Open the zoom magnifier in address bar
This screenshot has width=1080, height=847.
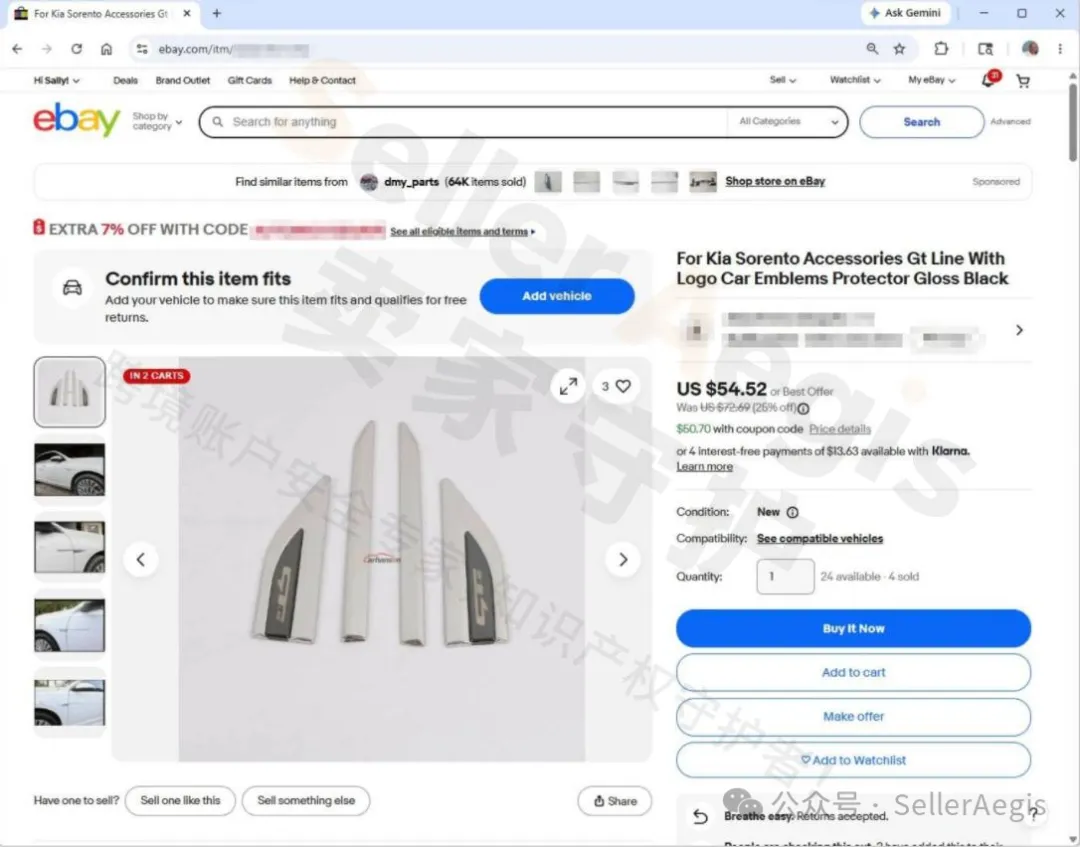pyautogui.click(x=872, y=49)
